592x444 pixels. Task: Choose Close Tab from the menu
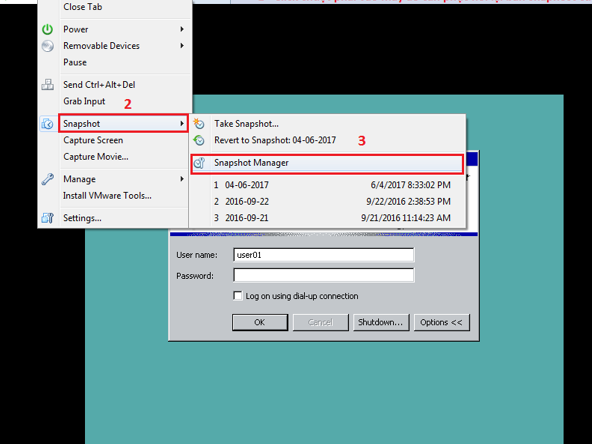point(83,7)
